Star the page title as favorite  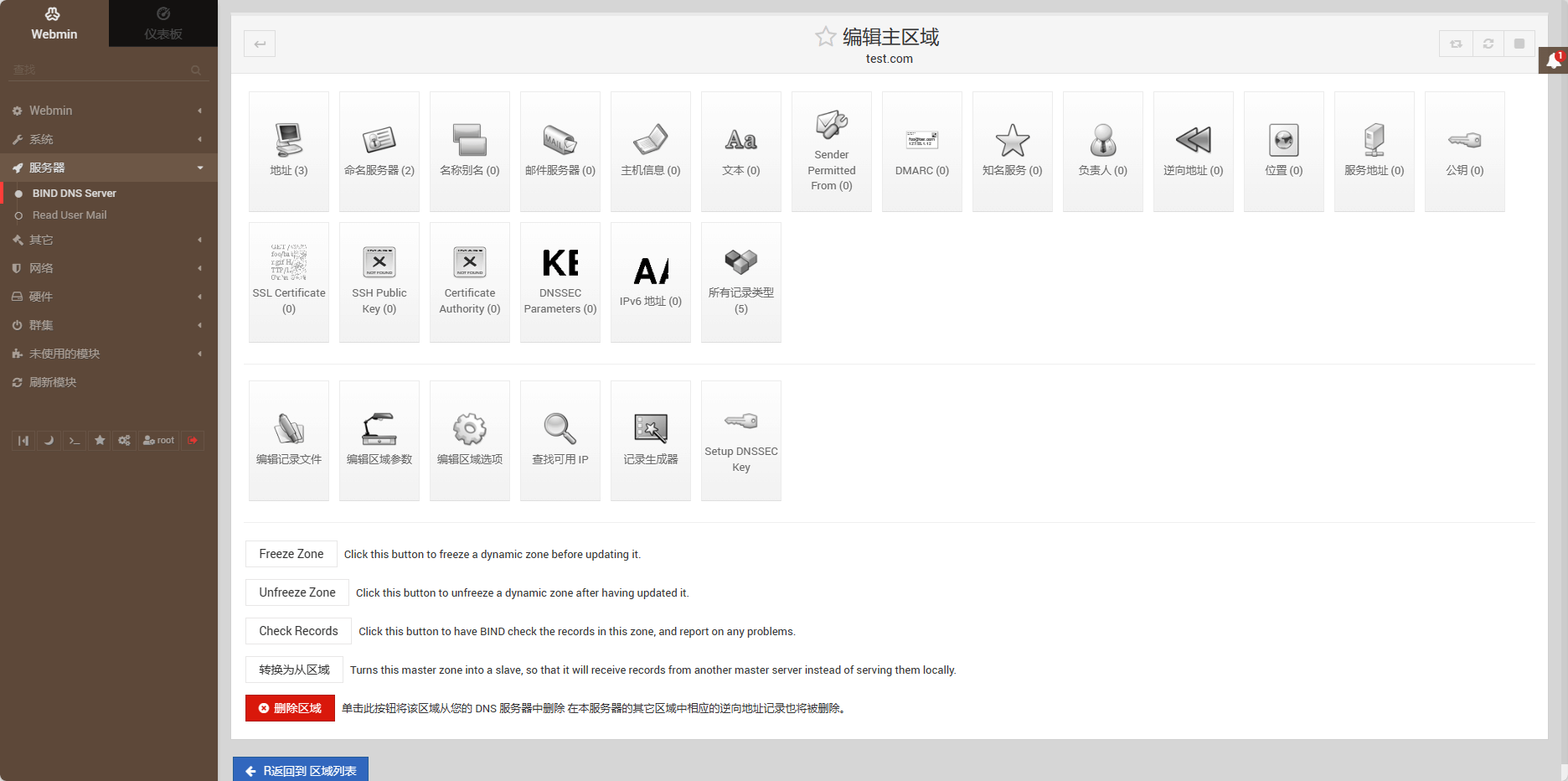pos(825,36)
